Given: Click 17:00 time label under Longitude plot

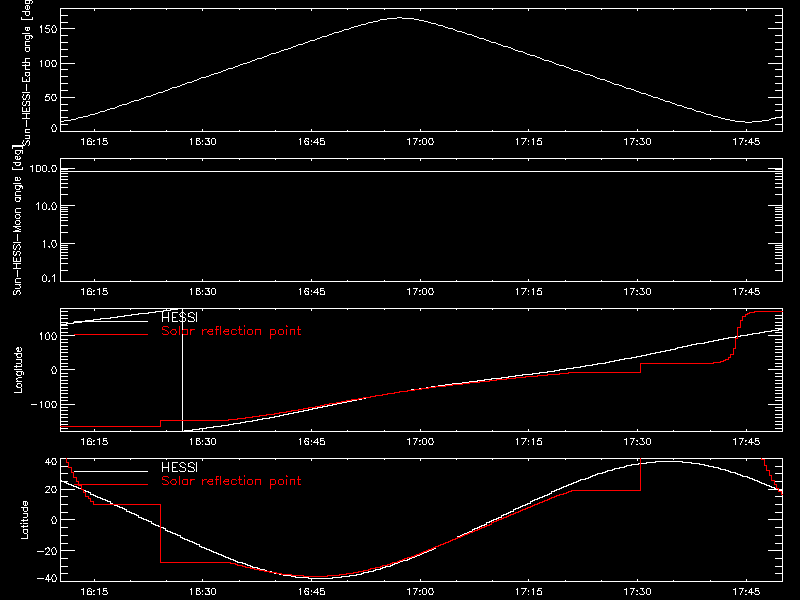Looking at the screenshot, I should pyautogui.click(x=420, y=442).
